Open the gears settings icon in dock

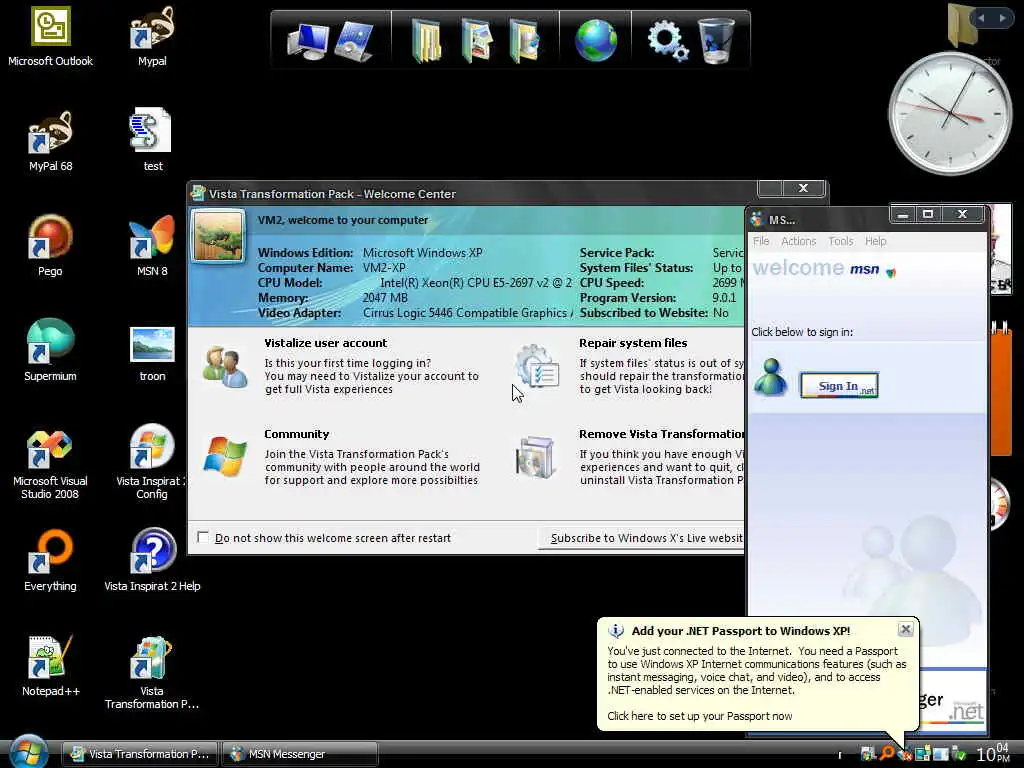pyautogui.click(x=667, y=40)
